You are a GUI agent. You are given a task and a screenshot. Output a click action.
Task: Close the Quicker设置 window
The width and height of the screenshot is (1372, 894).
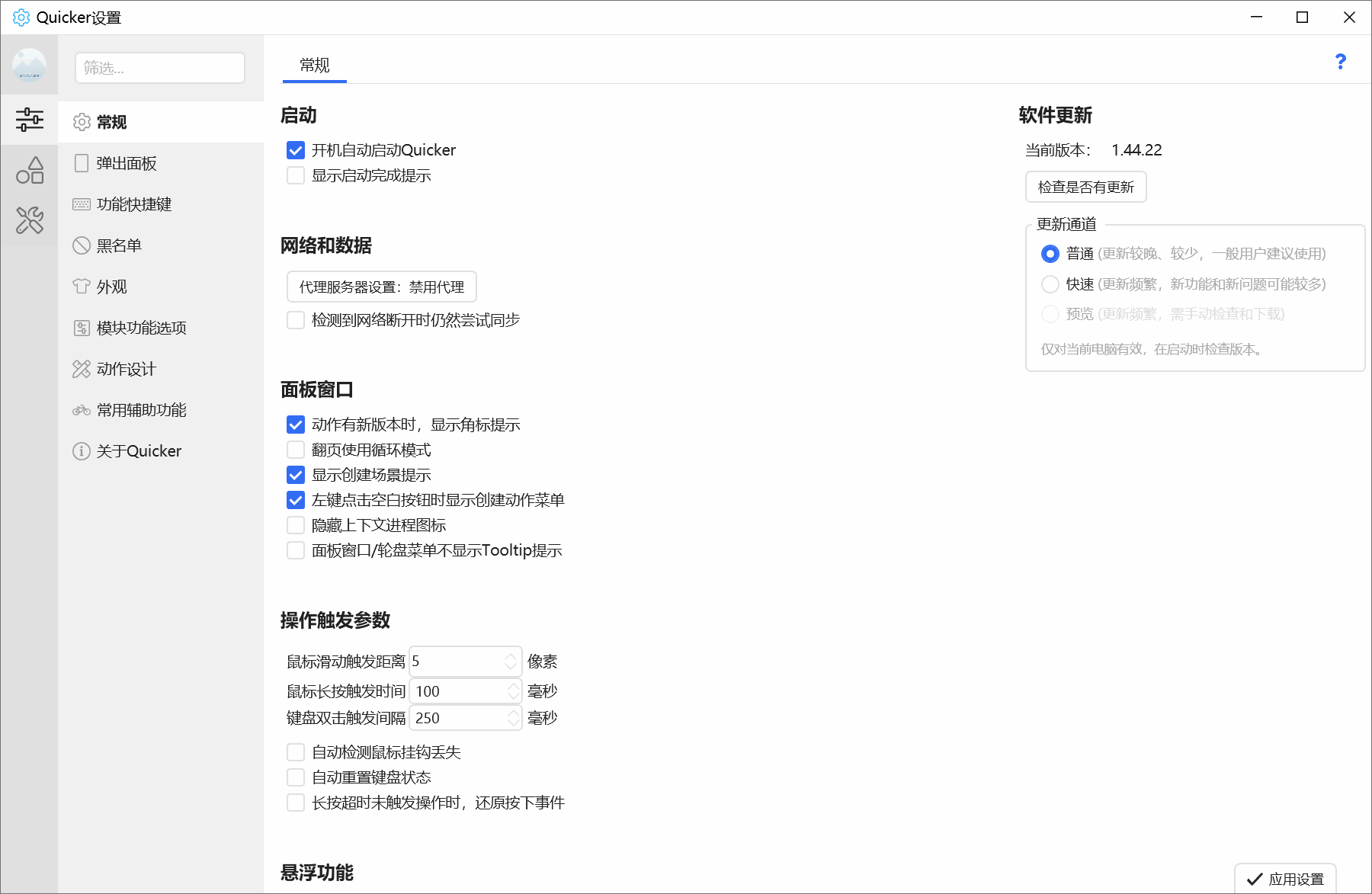(x=1349, y=18)
